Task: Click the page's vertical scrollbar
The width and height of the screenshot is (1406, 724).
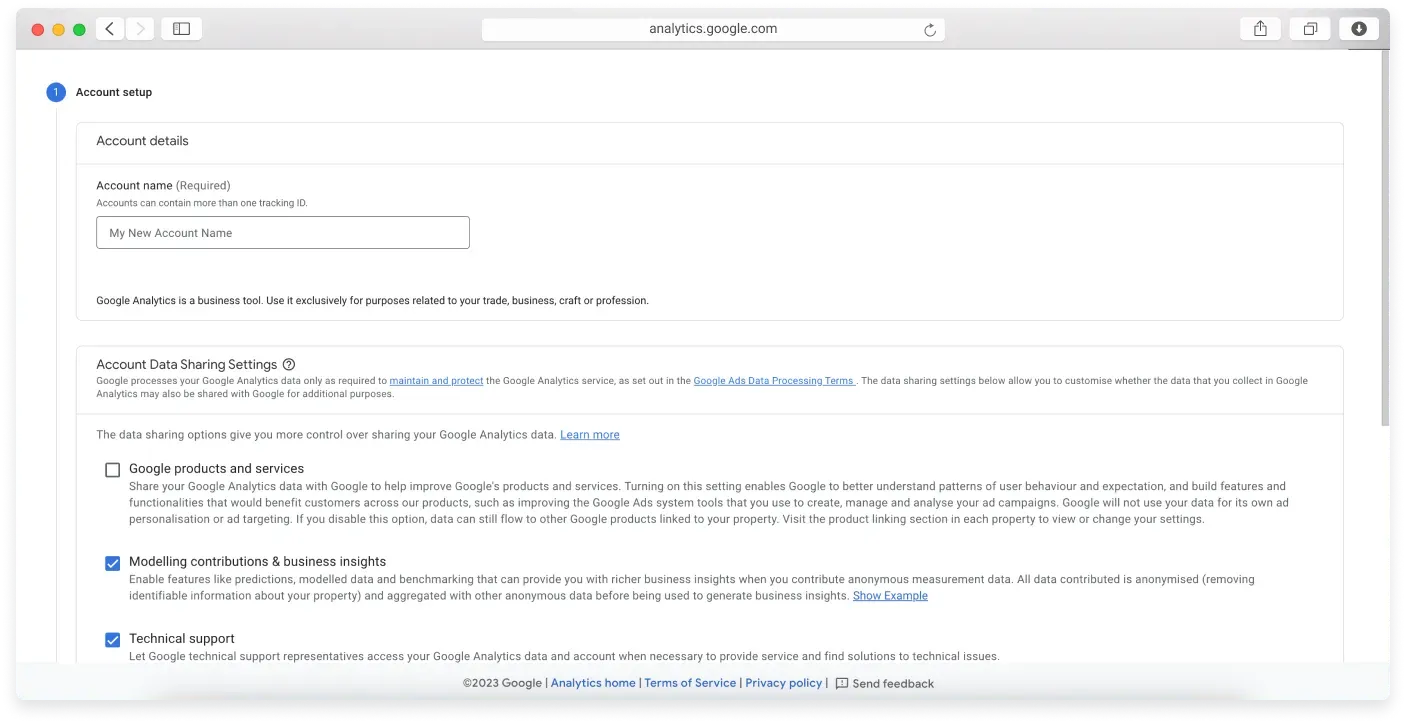Action: pyautogui.click(x=1384, y=237)
